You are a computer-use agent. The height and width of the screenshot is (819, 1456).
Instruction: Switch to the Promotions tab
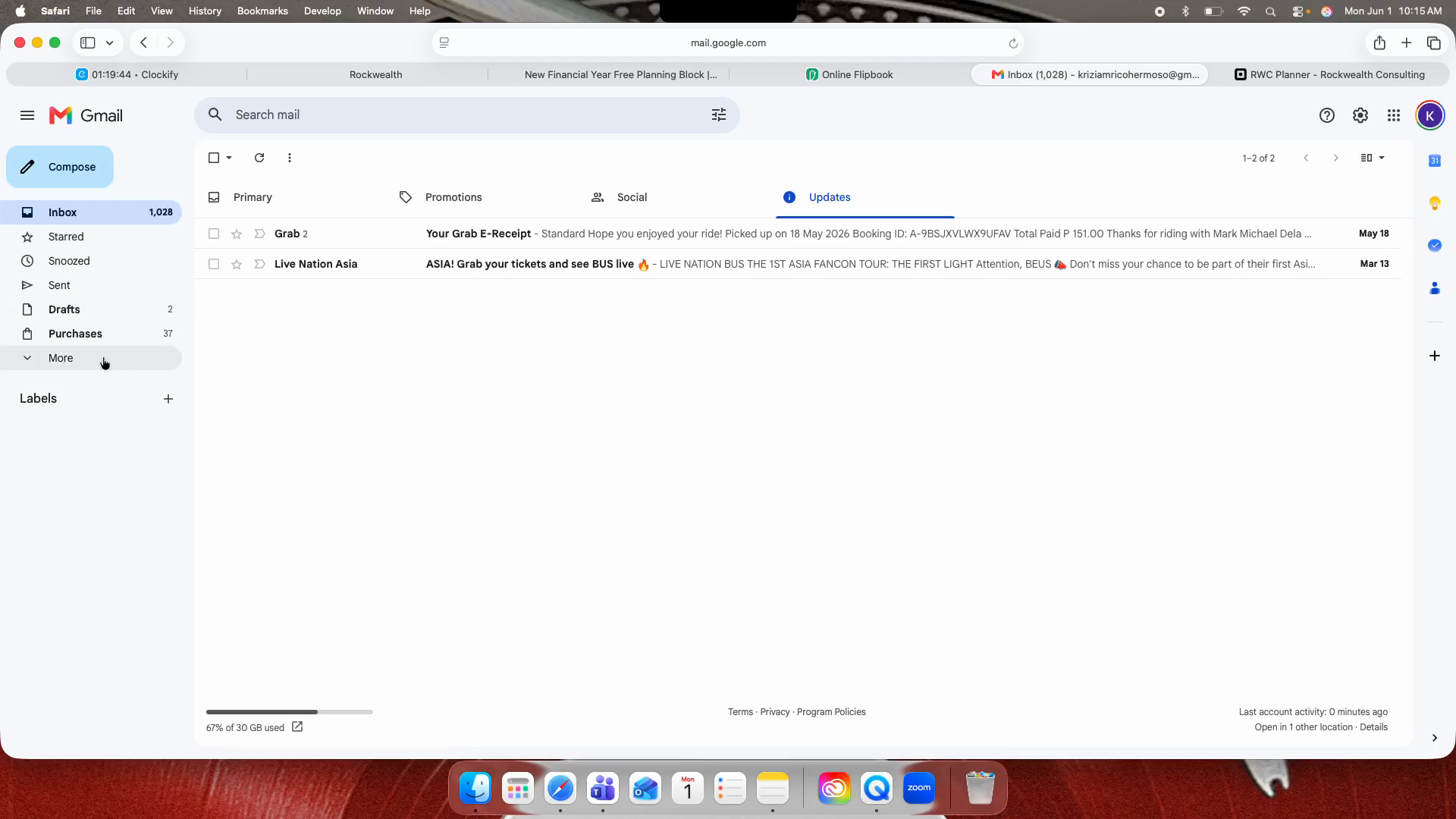pos(482,197)
